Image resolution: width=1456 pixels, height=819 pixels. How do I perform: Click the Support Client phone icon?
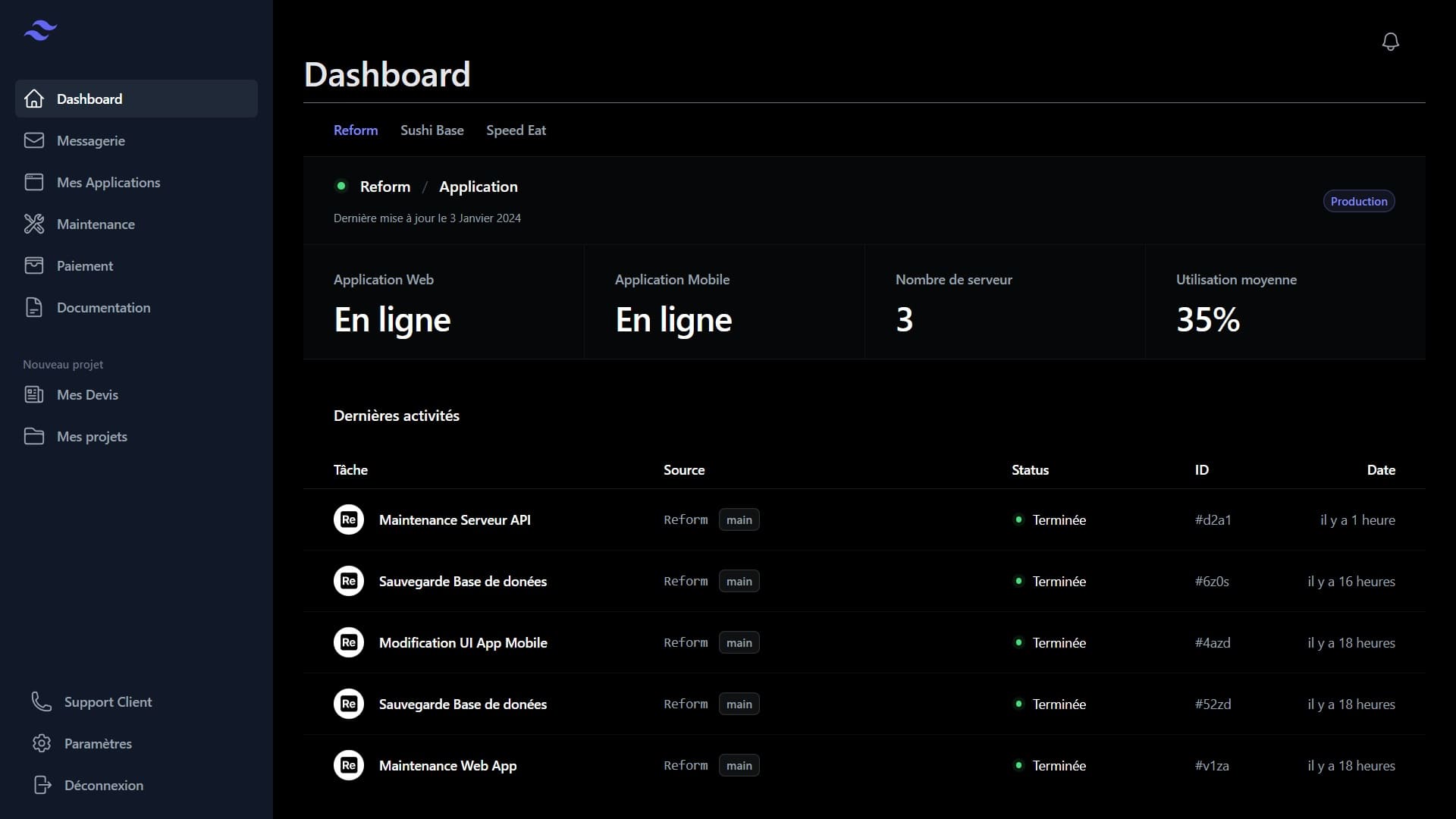42,701
